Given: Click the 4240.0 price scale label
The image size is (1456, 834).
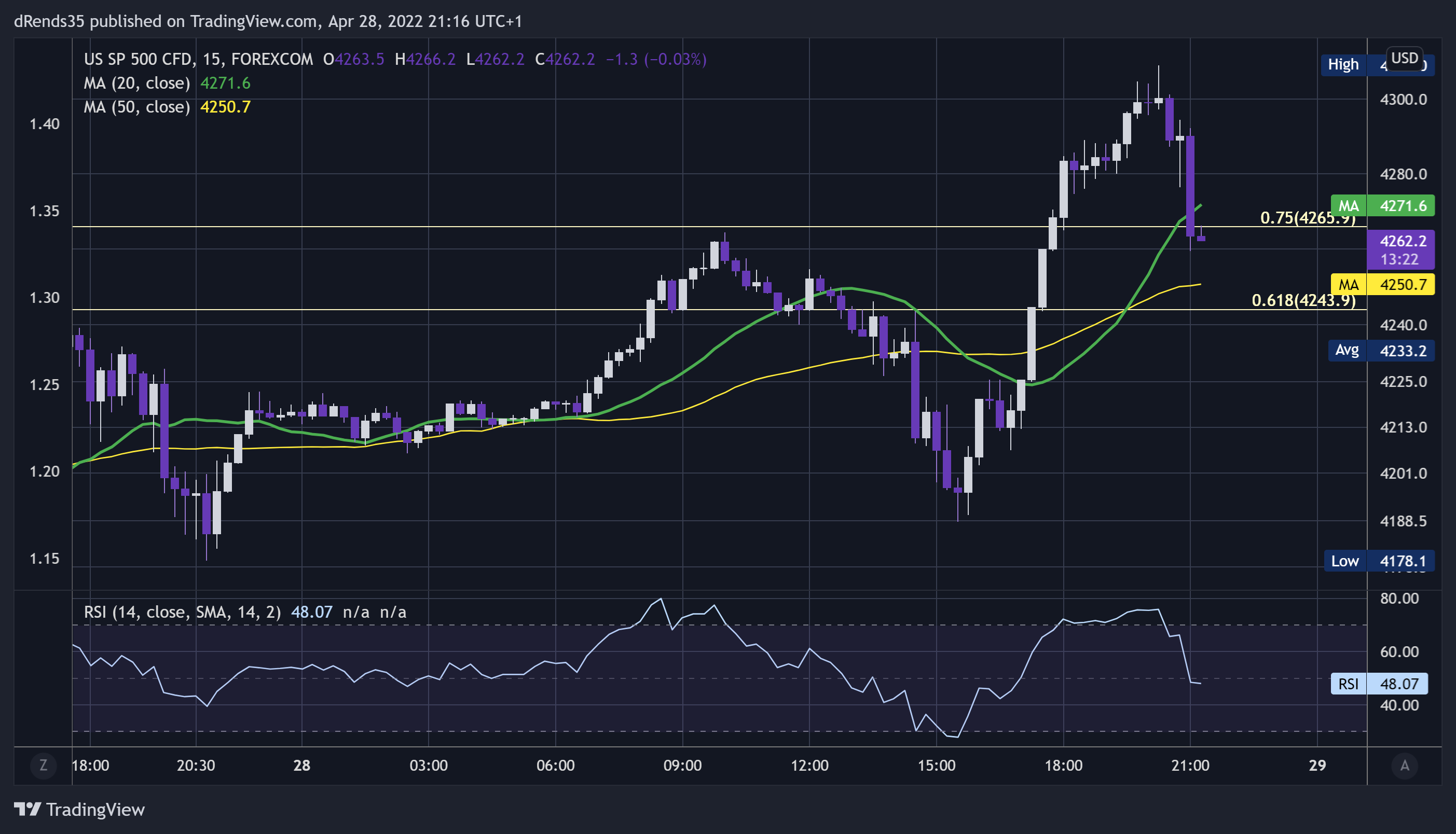Looking at the screenshot, I should [x=1403, y=325].
